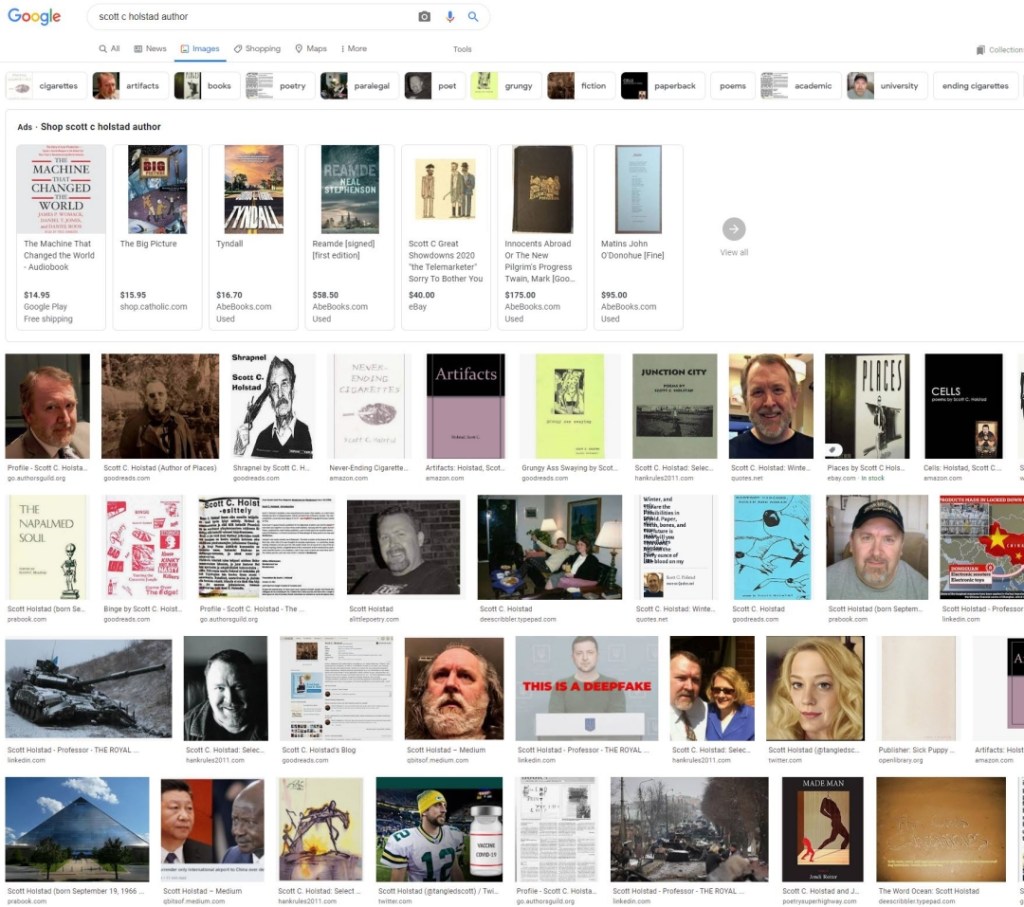
Task: Click the camera search-by-image icon
Action: click(424, 17)
